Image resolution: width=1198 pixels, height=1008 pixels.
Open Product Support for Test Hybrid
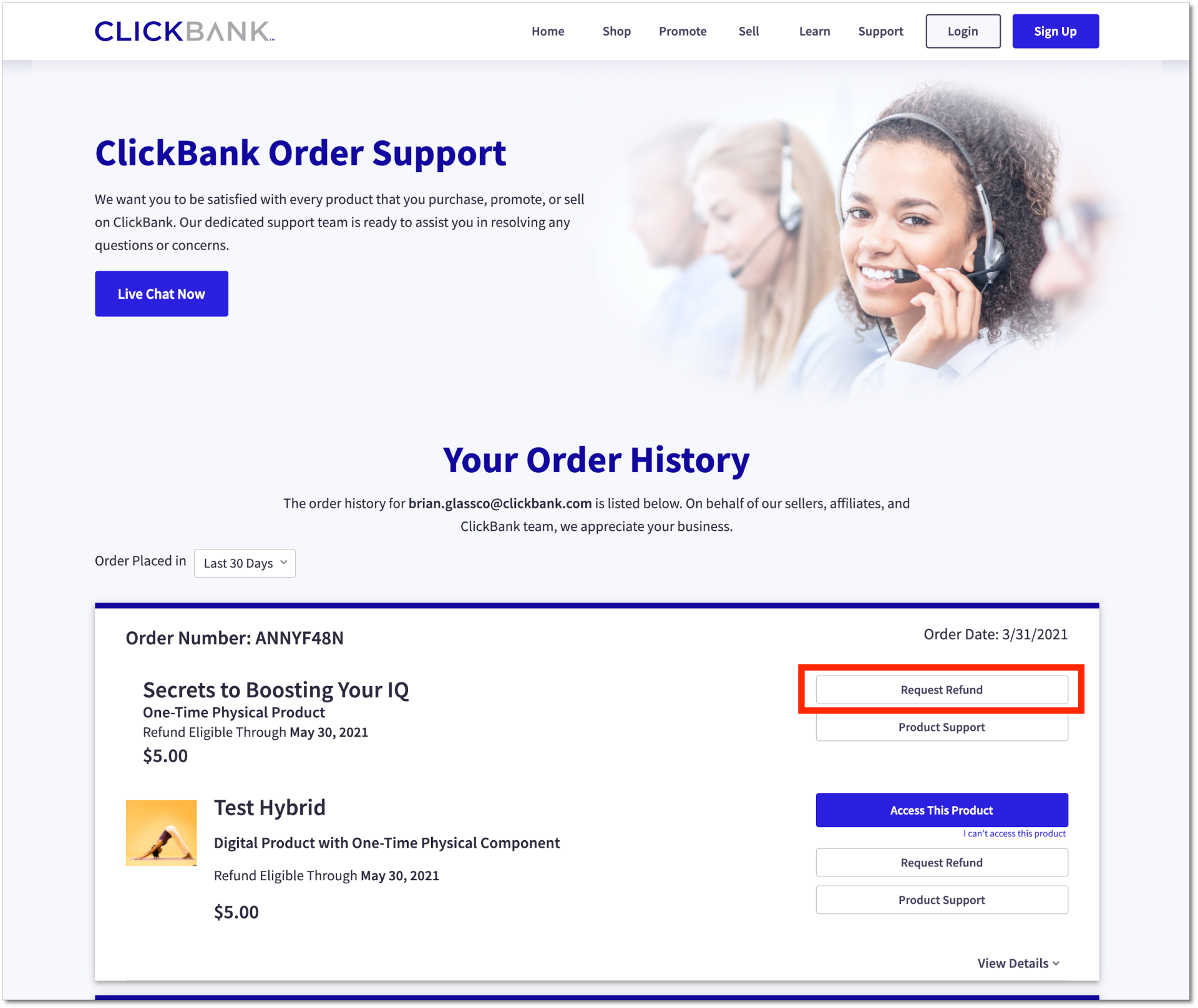[942, 900]
